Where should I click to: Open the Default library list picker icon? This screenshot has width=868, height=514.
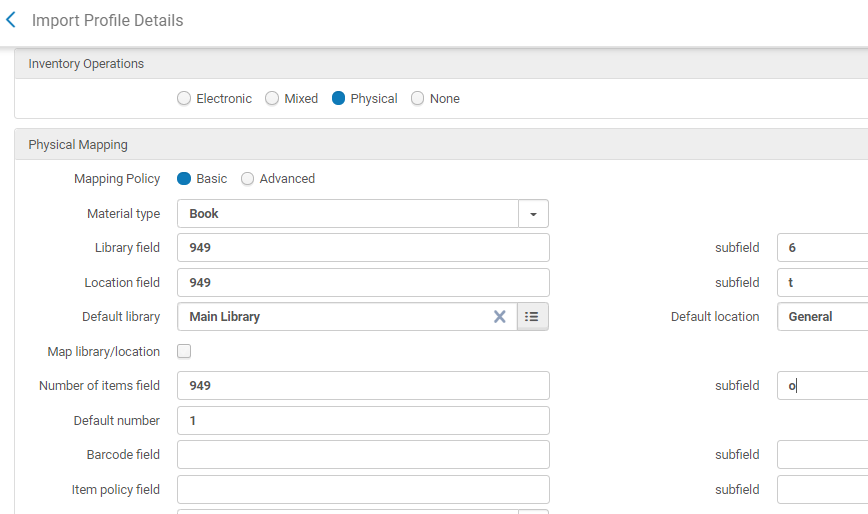532,317
